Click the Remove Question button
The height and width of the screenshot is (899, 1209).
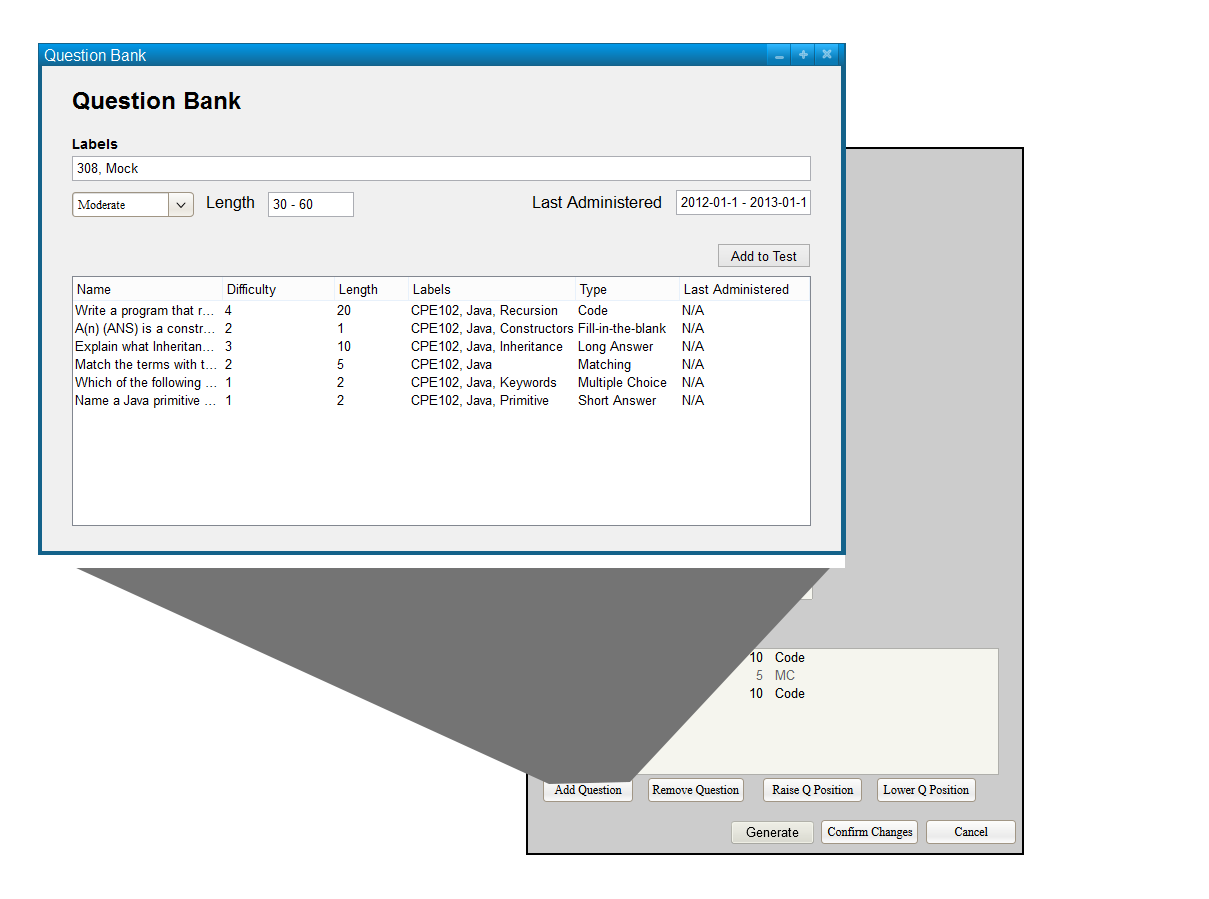[696, 790]
